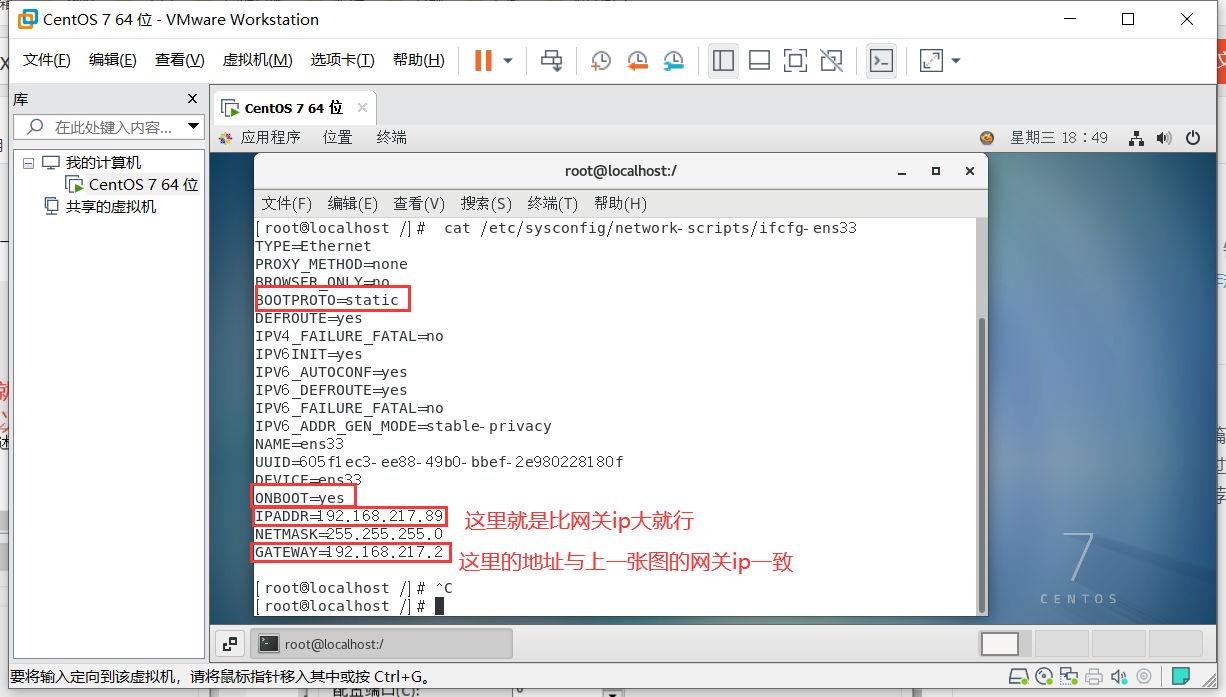Pause the virtual machine with the orange button
This screenshot has width=1226, height=697.
[483, 61]
